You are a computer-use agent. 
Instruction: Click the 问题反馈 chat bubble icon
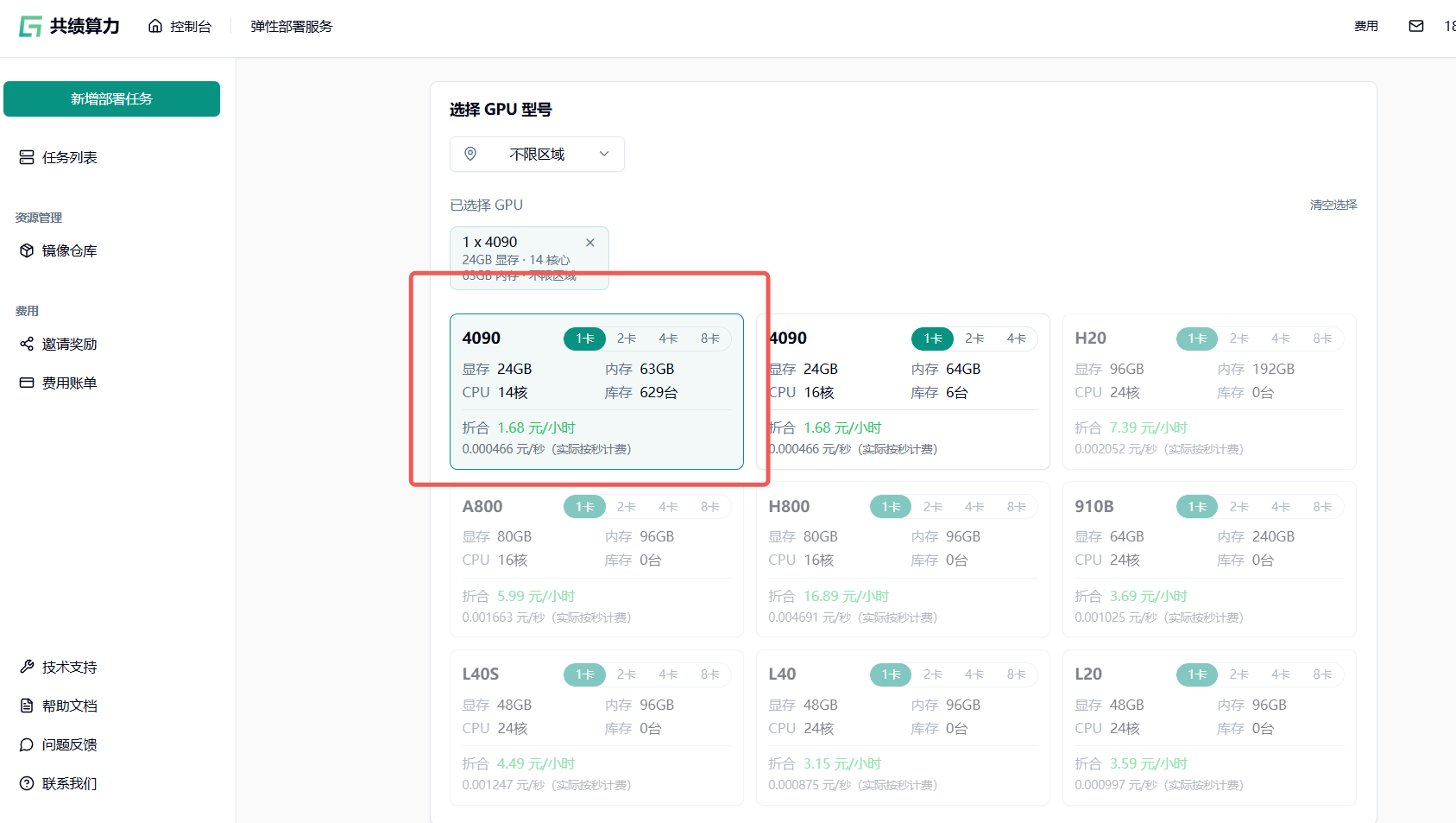point(27,744)
